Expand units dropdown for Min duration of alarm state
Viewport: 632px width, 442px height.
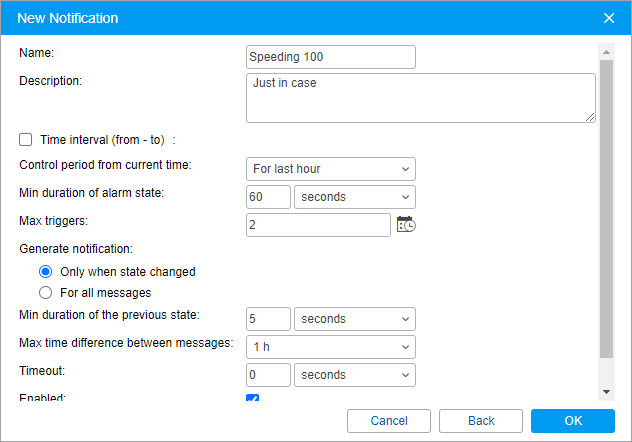point(355,197)
